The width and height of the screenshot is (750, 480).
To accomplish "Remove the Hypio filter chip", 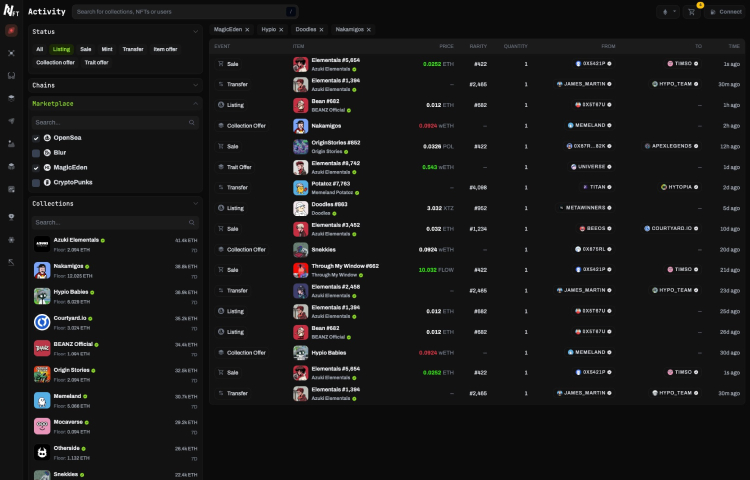I will pos(281,30).
